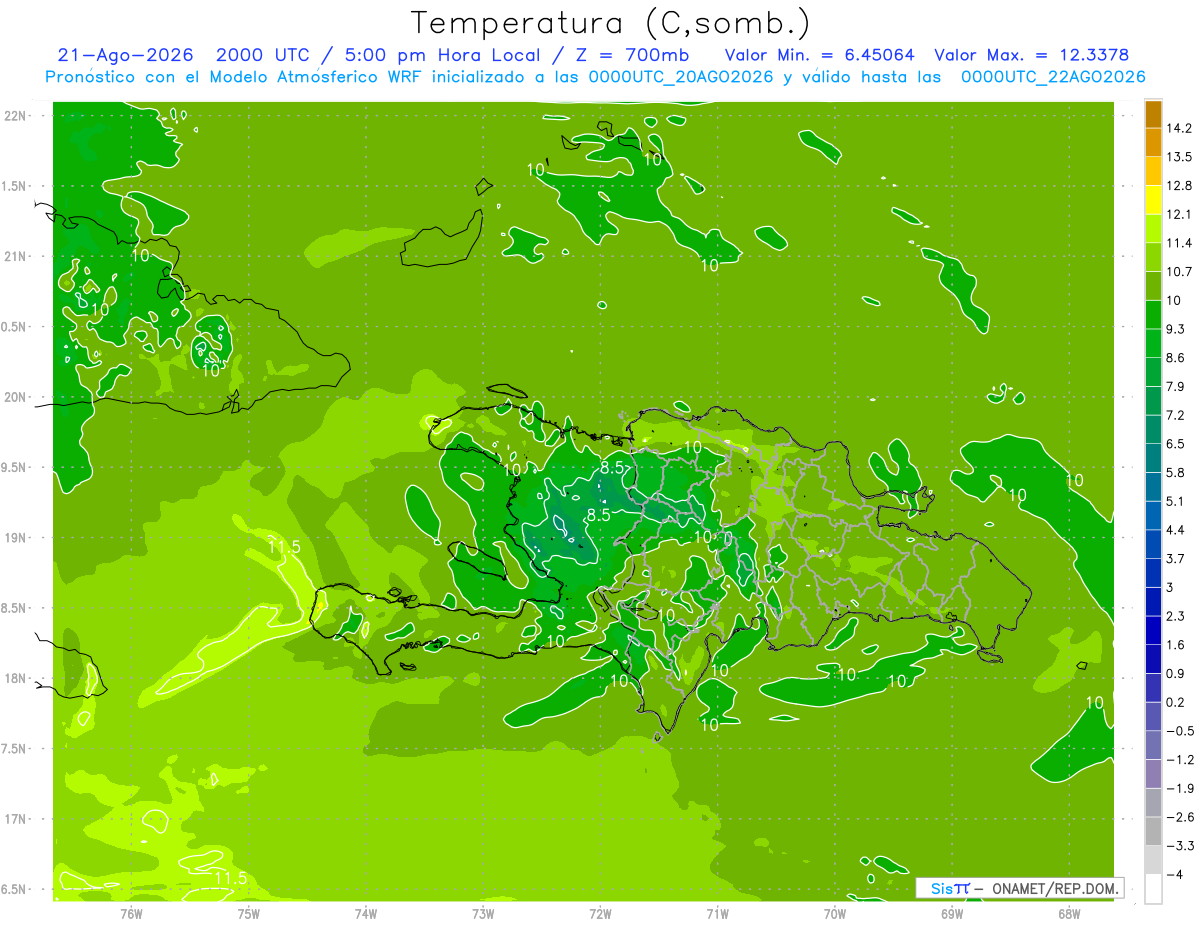Screen dimensions: 1200x927
Task: Click "Valor Min. = 6.45064"
Action: pyautogui.click(x=819, y=55)
